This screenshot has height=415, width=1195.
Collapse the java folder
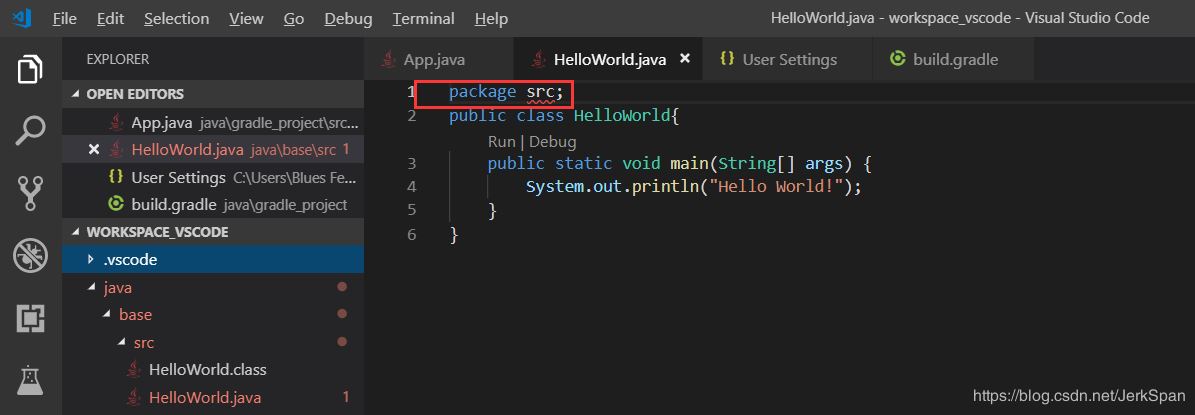pos(213,288)
